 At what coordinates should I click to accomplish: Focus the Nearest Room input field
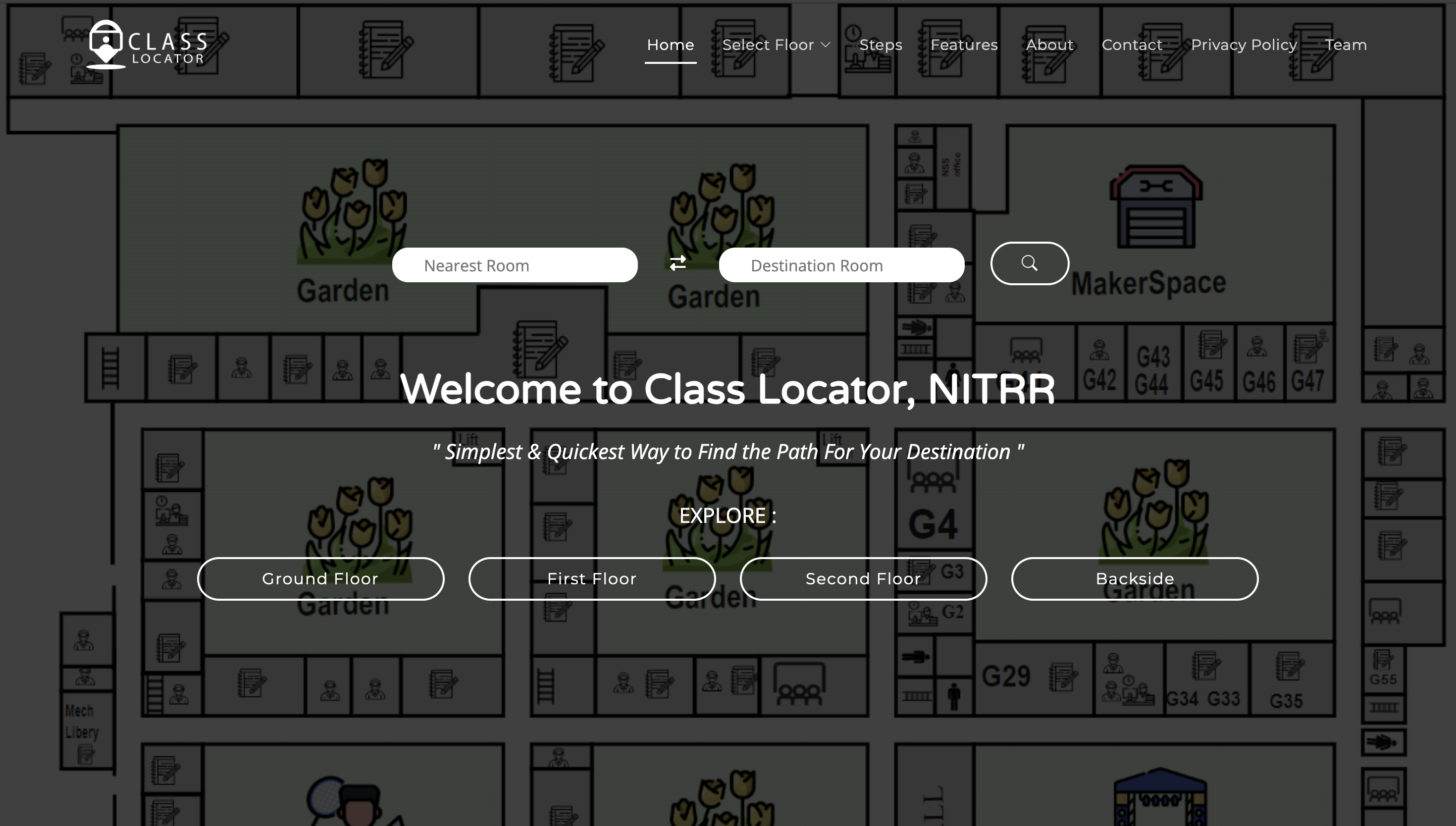tap(515, 265)
